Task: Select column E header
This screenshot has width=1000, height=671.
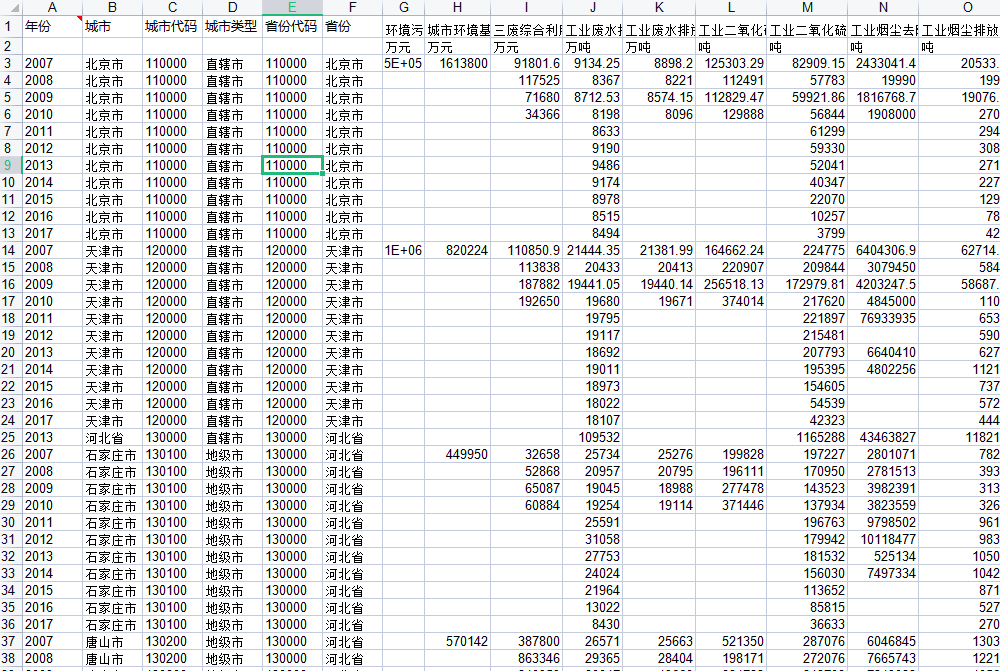Action: tap(292, 8)
